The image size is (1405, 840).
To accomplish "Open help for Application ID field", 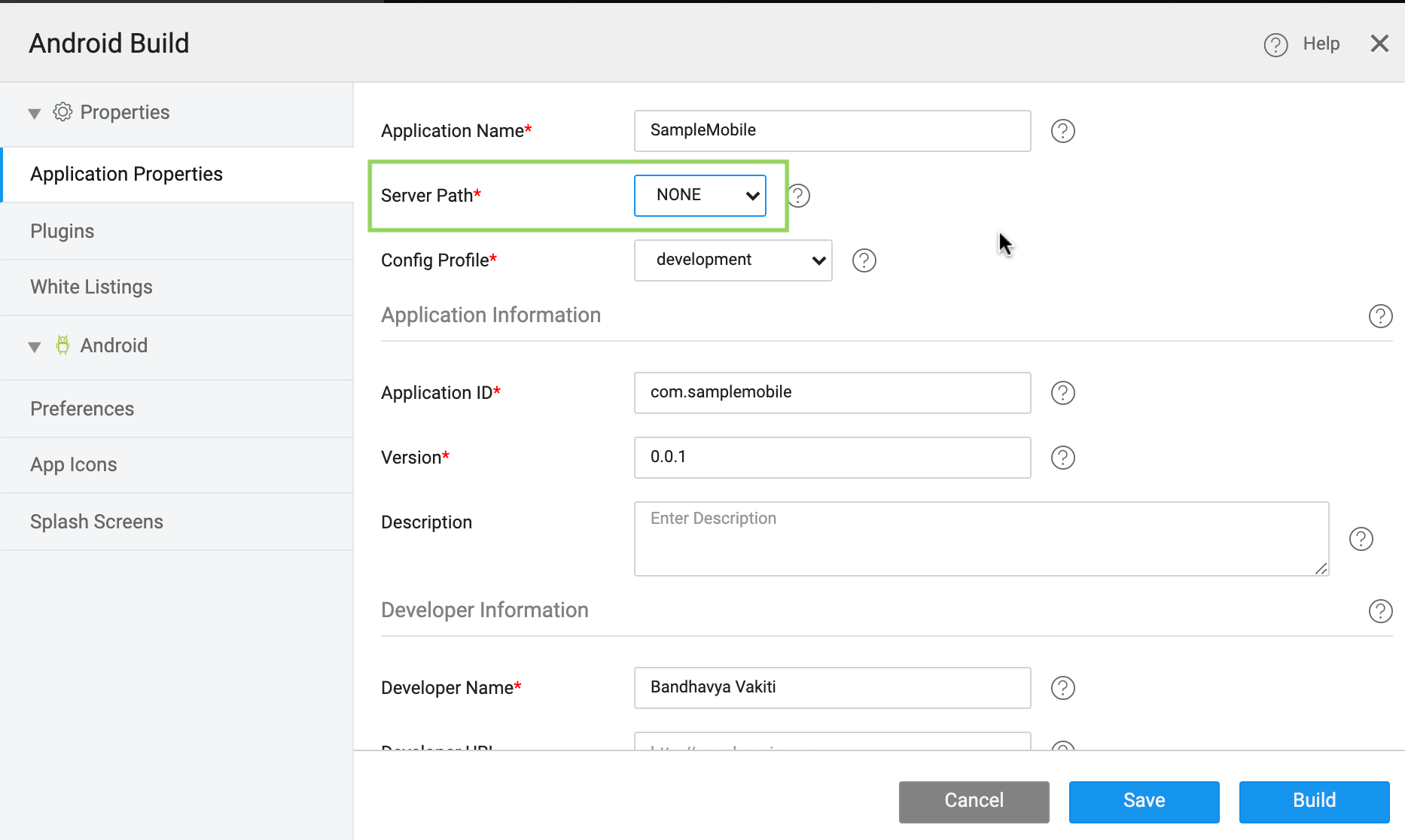I will point(1062,392).
